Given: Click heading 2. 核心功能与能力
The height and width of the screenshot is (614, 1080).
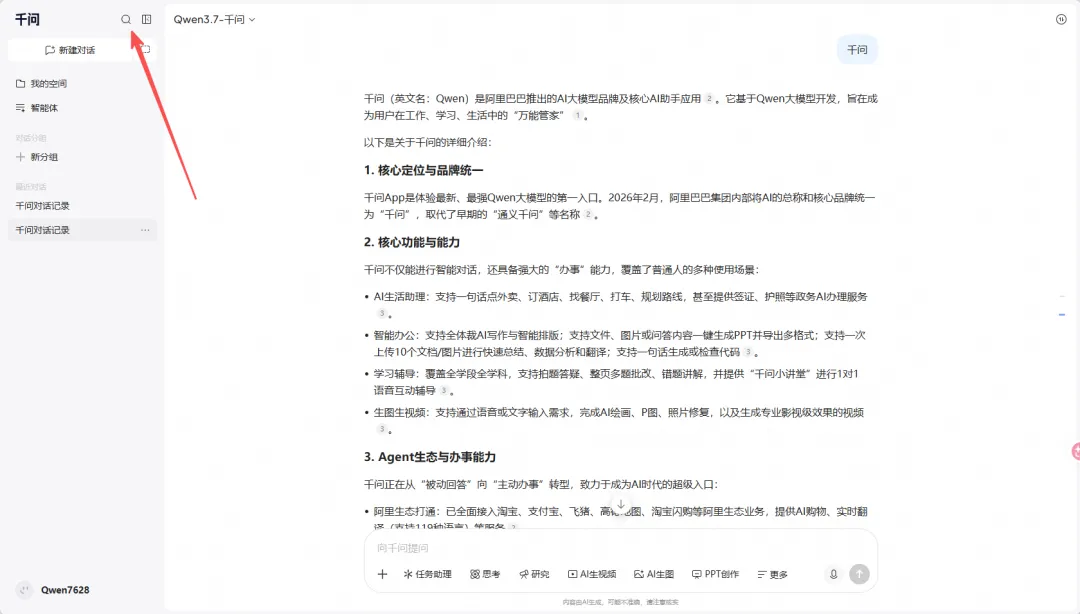Looking at the screenshot, I should (412, 242).
